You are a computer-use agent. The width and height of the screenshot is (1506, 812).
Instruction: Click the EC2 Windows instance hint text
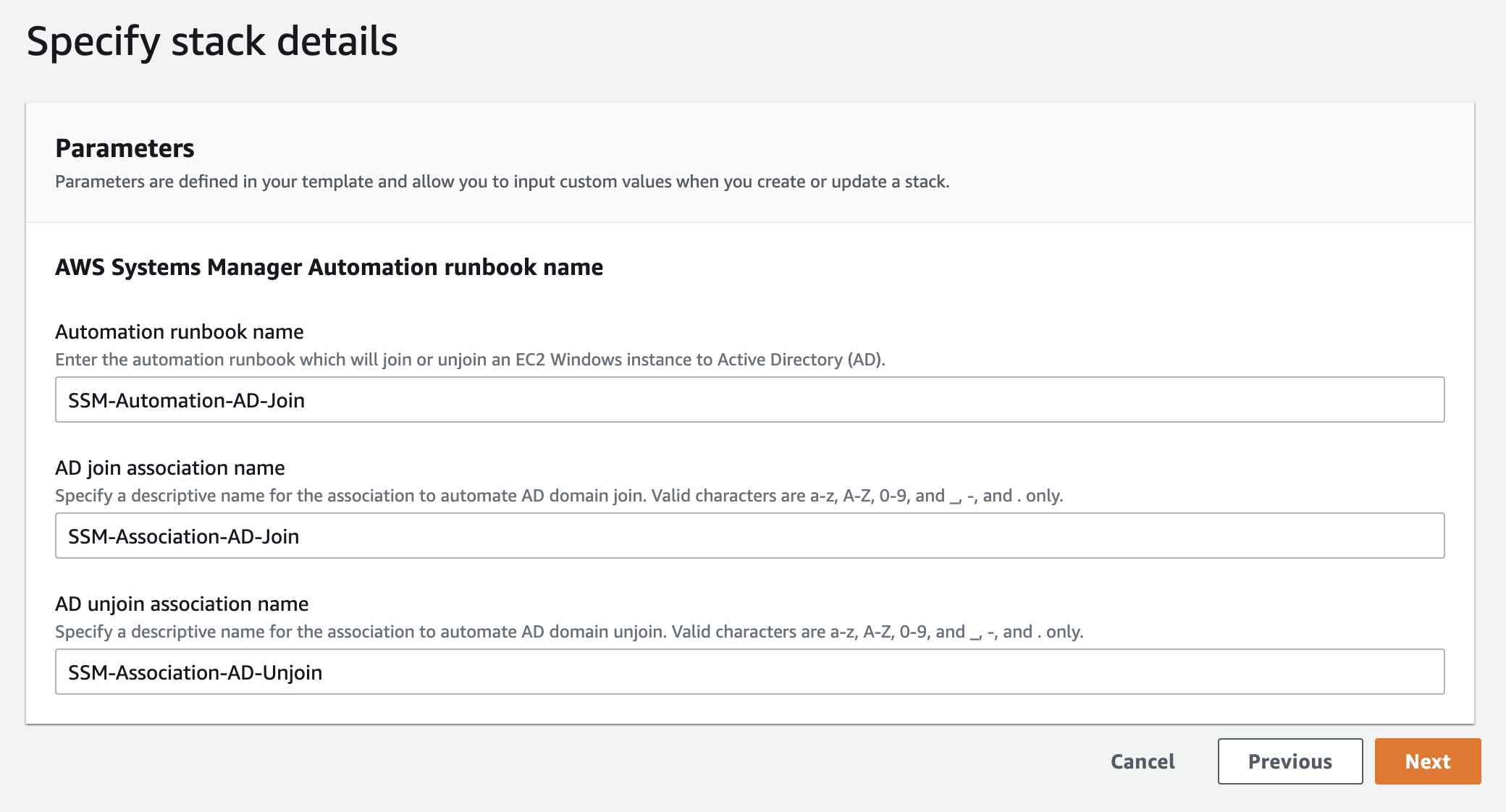coord(470,360)
